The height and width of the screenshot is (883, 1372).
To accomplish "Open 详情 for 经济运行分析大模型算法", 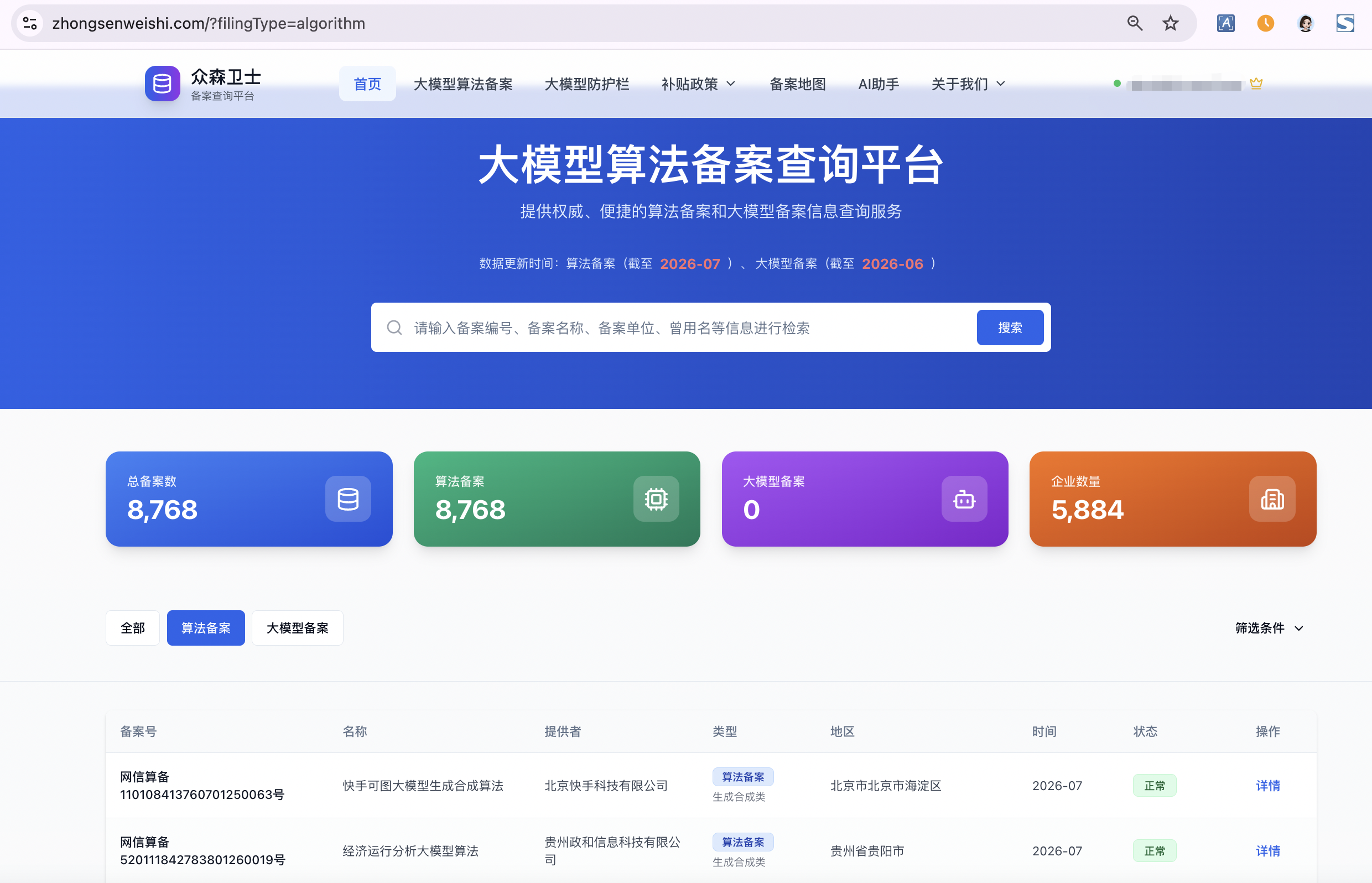I will tap(1267, 851).
